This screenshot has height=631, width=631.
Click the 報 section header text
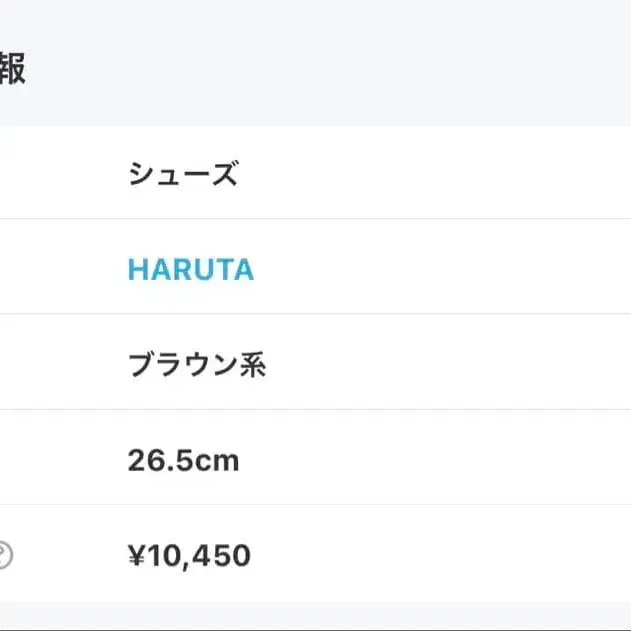(12, 70)
